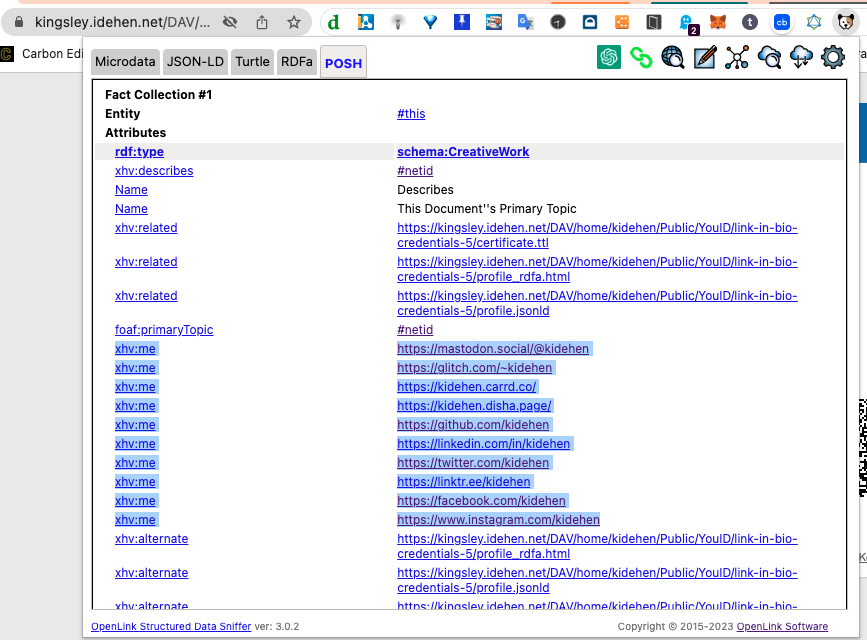
Task: Open the linktr.ee/kidehen link
Action: [x=463, y=482]
